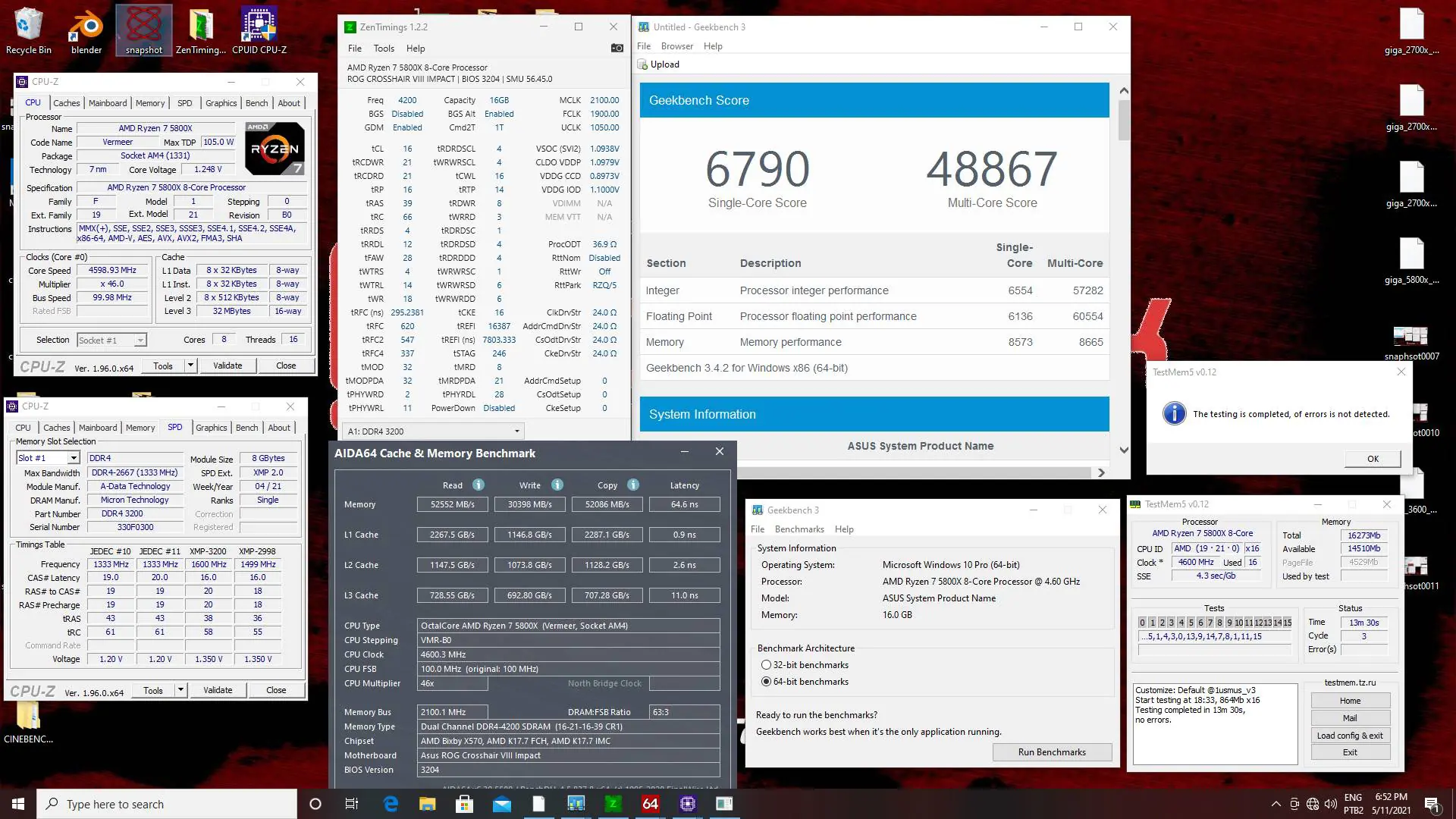Open Task View on the taskbar
1456x819 pixels.
click(351, 804)
